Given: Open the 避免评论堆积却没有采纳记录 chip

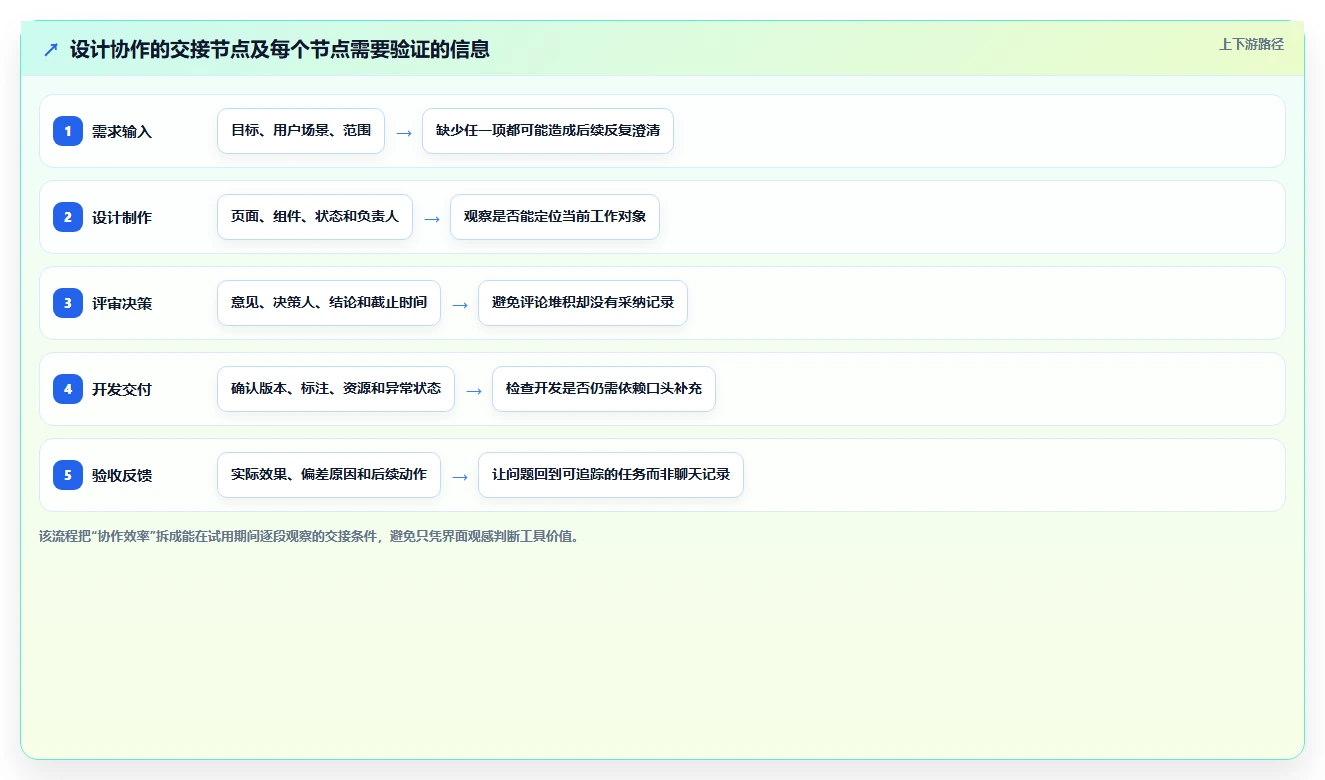Looking at the screenshot, I should (x=583, y=303).
